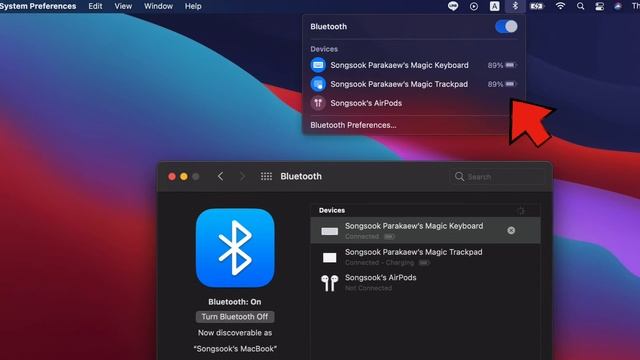Viewport: 640px width, 360px height.
Task: Open Siri from the menu bar
Action: (x=618, y=6)
